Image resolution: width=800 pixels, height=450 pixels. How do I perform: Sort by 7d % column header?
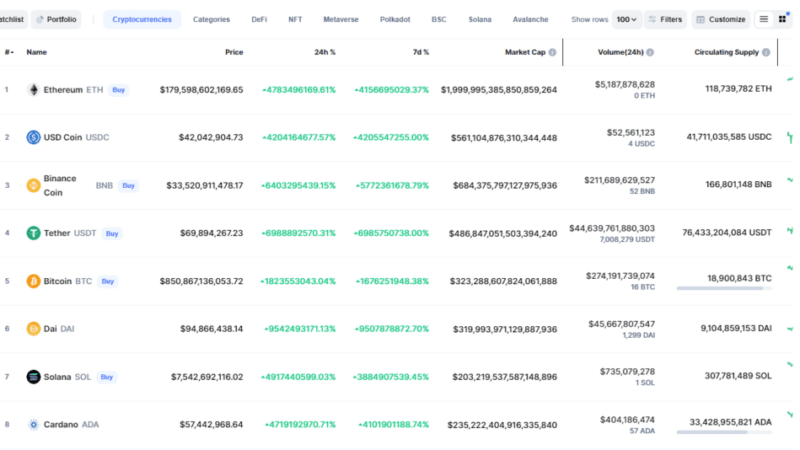pos(421,52)
